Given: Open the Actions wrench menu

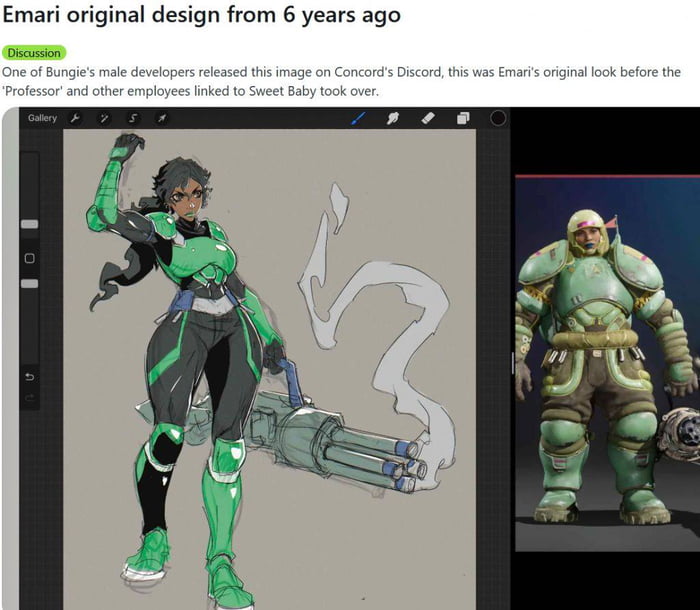Looking at the screenshot, I should click(x=76, y=118).
